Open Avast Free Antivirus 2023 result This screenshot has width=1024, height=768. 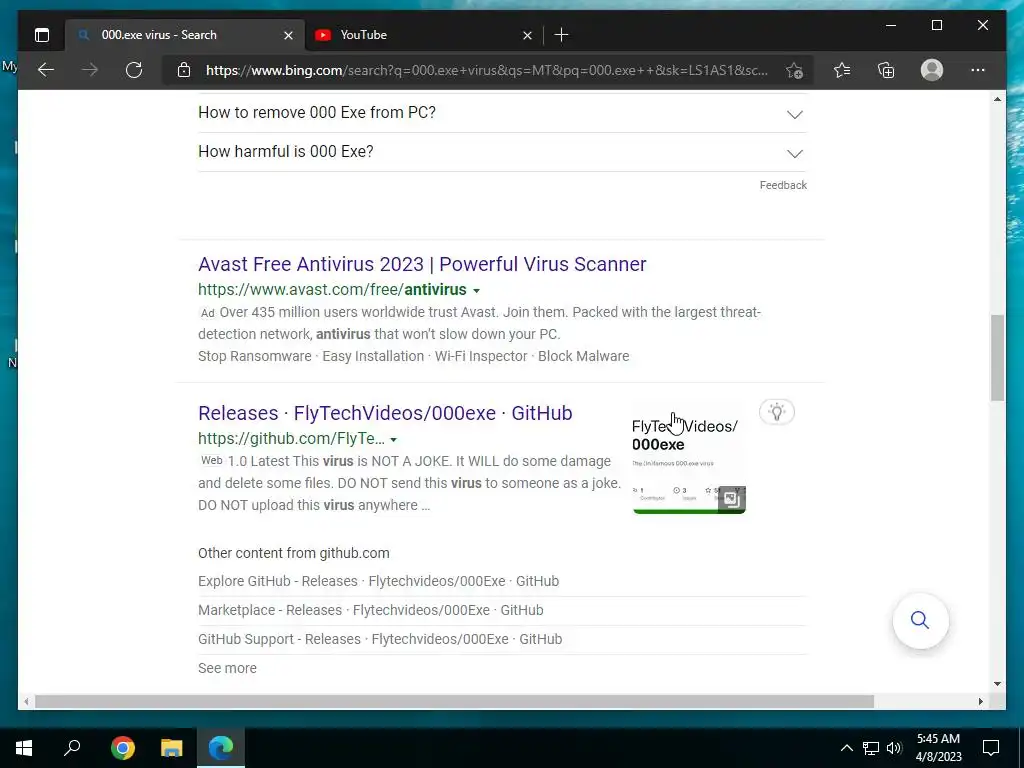pyautogui.click(x=422, y=264)
